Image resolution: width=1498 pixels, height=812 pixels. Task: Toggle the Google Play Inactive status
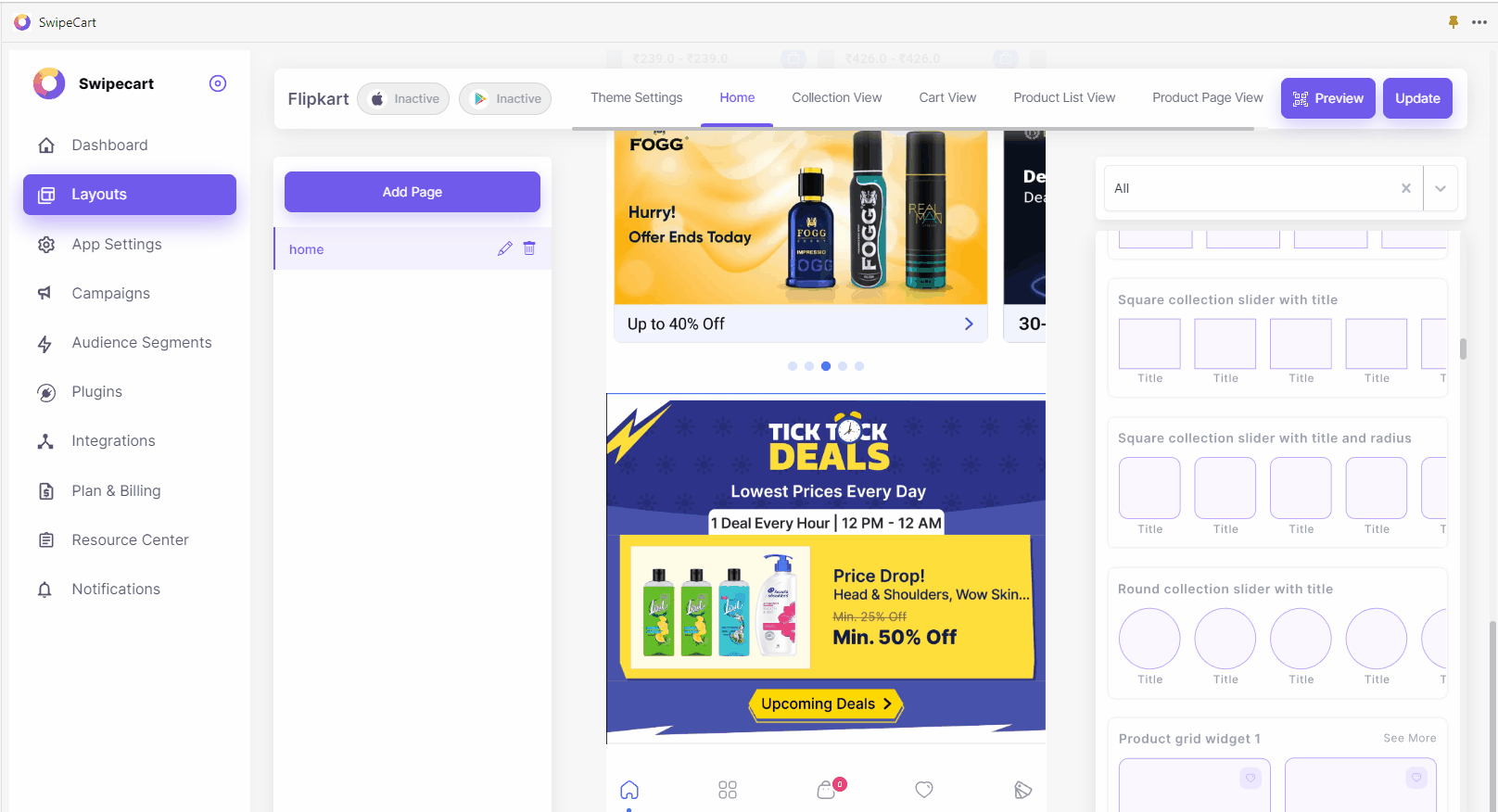coord(505,99)
